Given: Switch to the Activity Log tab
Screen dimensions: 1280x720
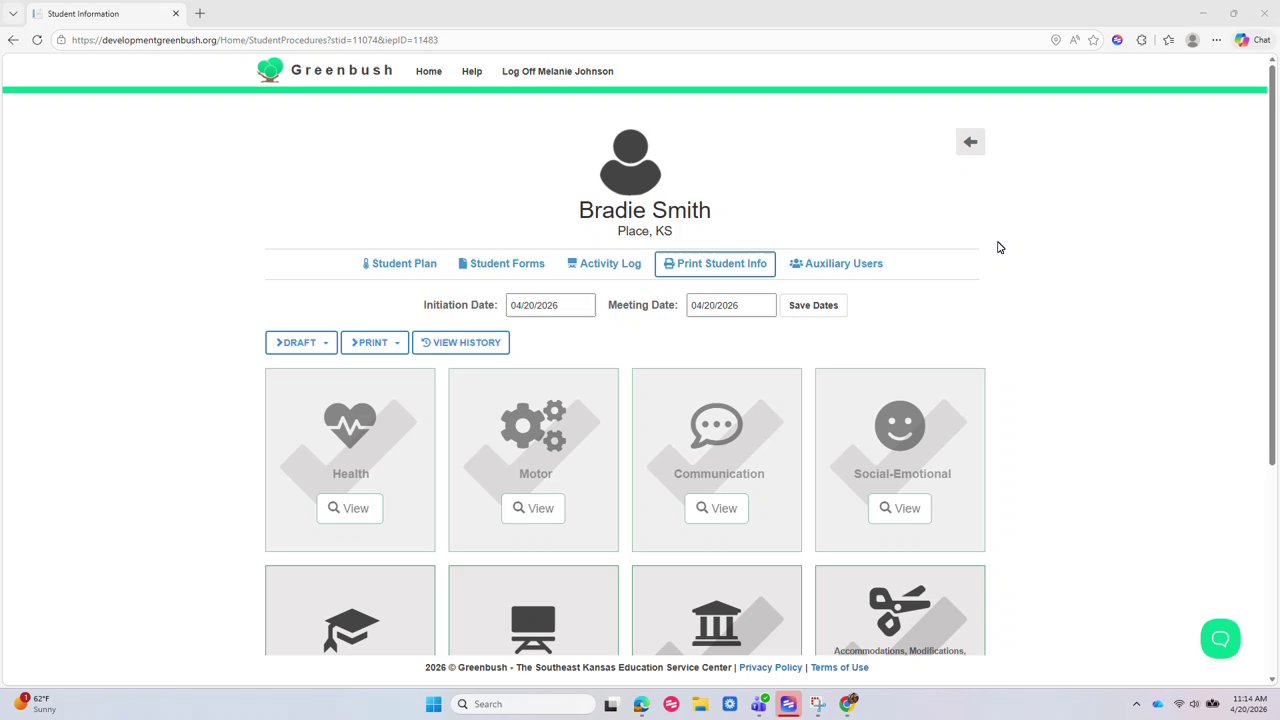Looking at the screenshot, I should point(604,264).
